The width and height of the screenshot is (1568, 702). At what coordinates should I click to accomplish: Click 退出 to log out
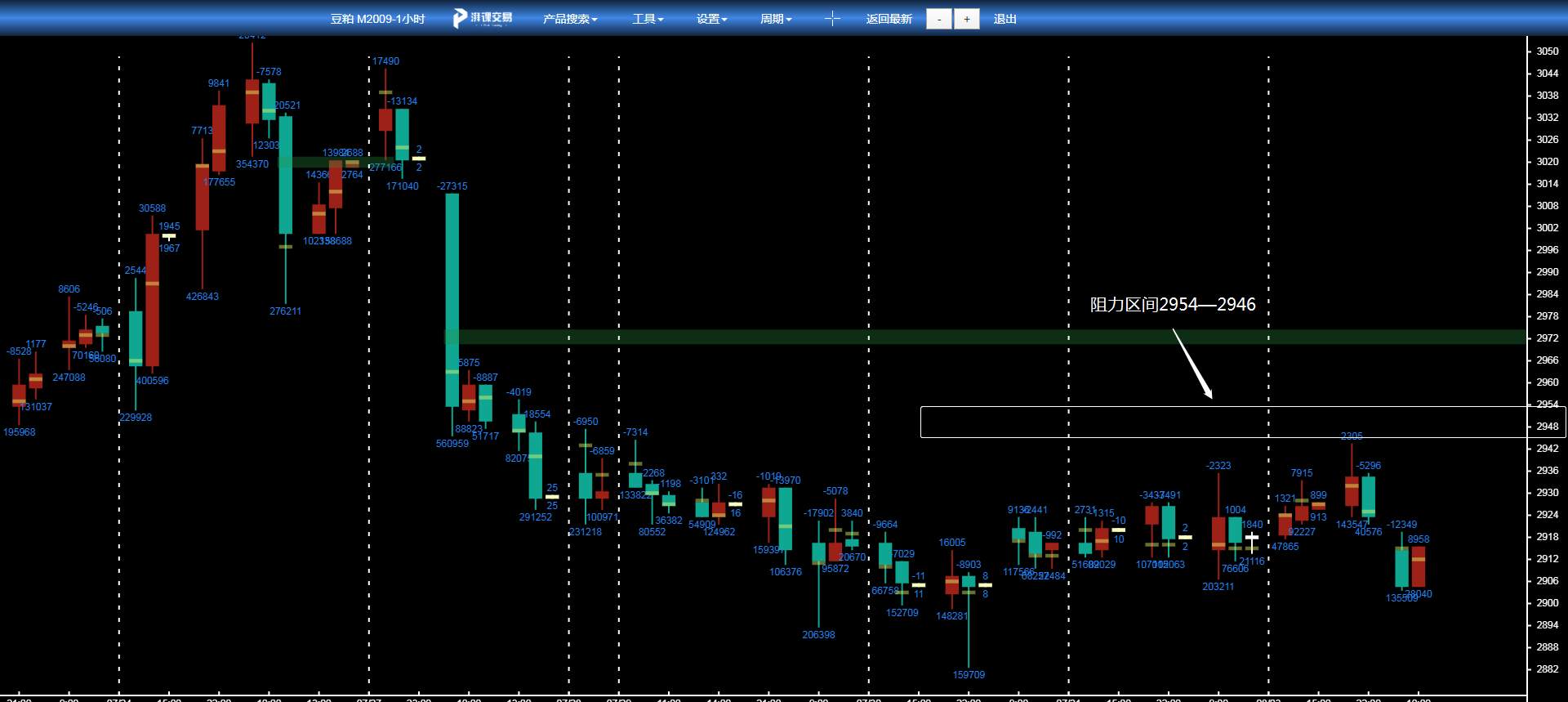(1004, 19)
